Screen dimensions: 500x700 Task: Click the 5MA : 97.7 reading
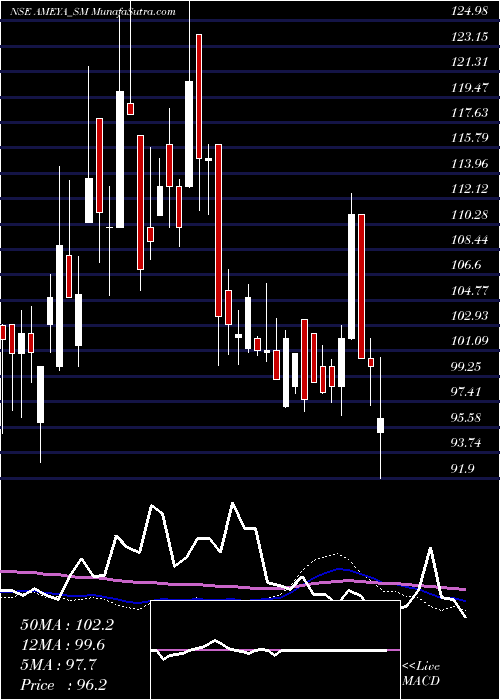(58, 665)
